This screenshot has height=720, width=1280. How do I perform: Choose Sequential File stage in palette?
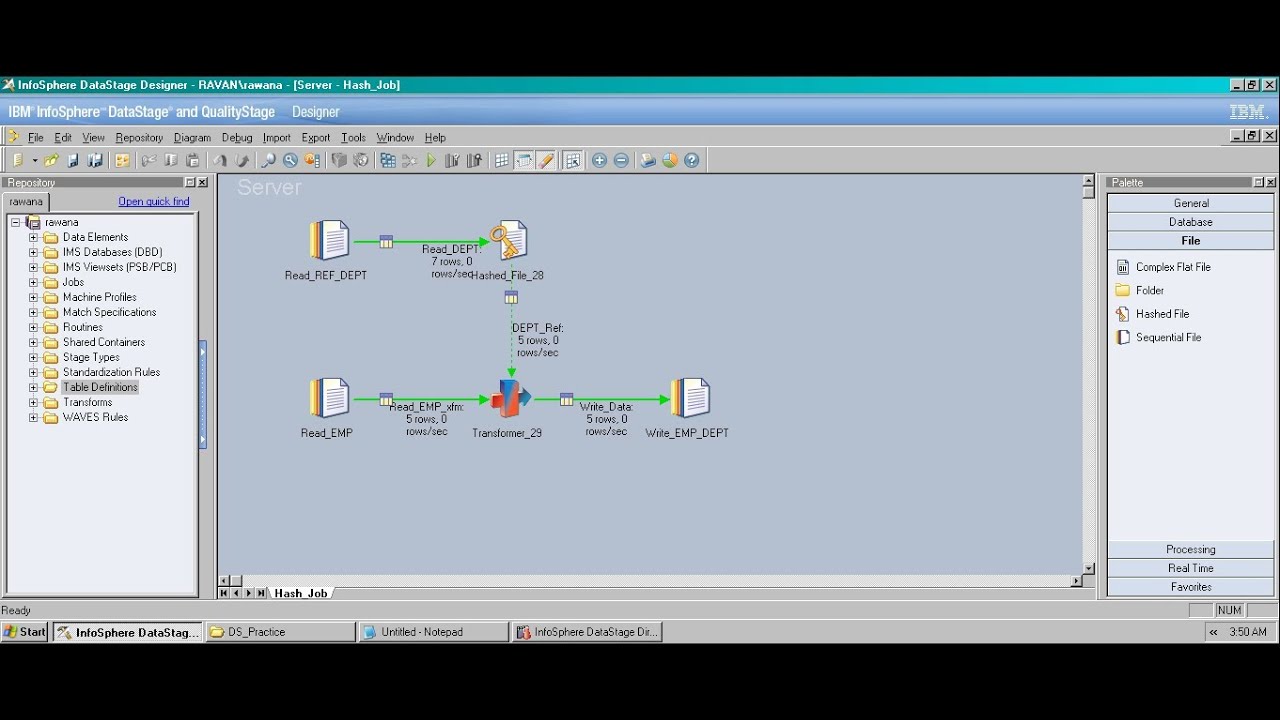[1168, 337]
